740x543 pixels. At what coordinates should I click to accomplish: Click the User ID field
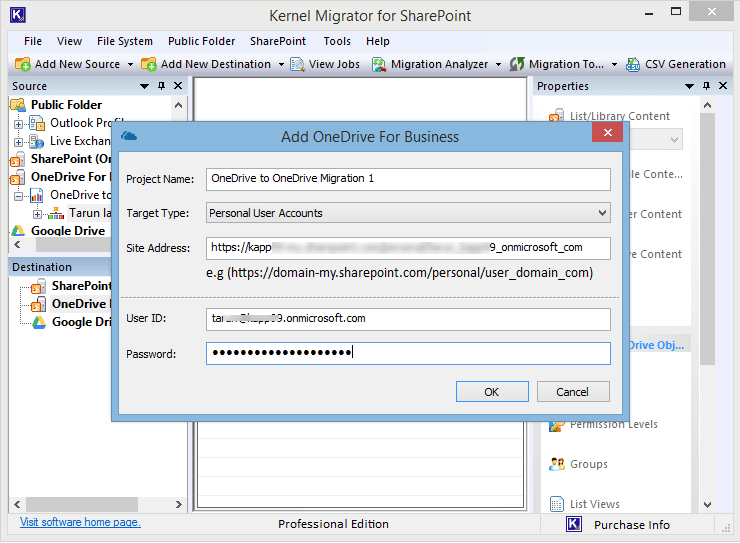[408, 319]
